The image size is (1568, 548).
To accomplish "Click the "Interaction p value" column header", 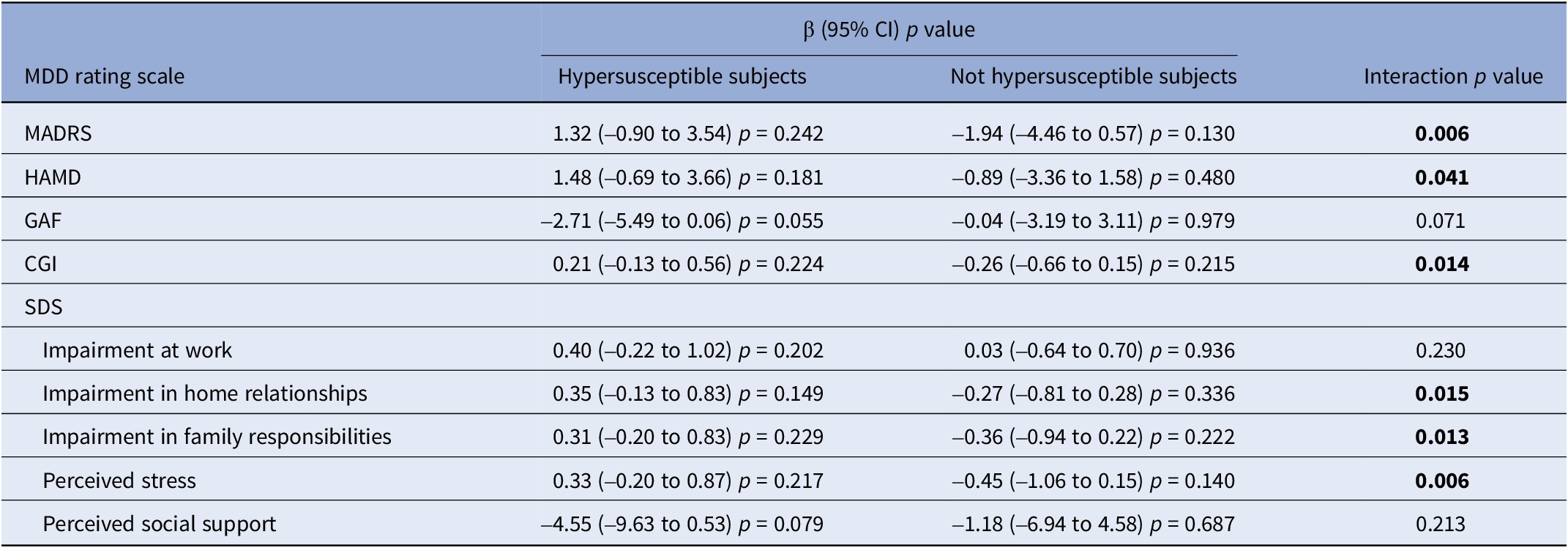I will pyautogui.click(x=1452, y=76).
